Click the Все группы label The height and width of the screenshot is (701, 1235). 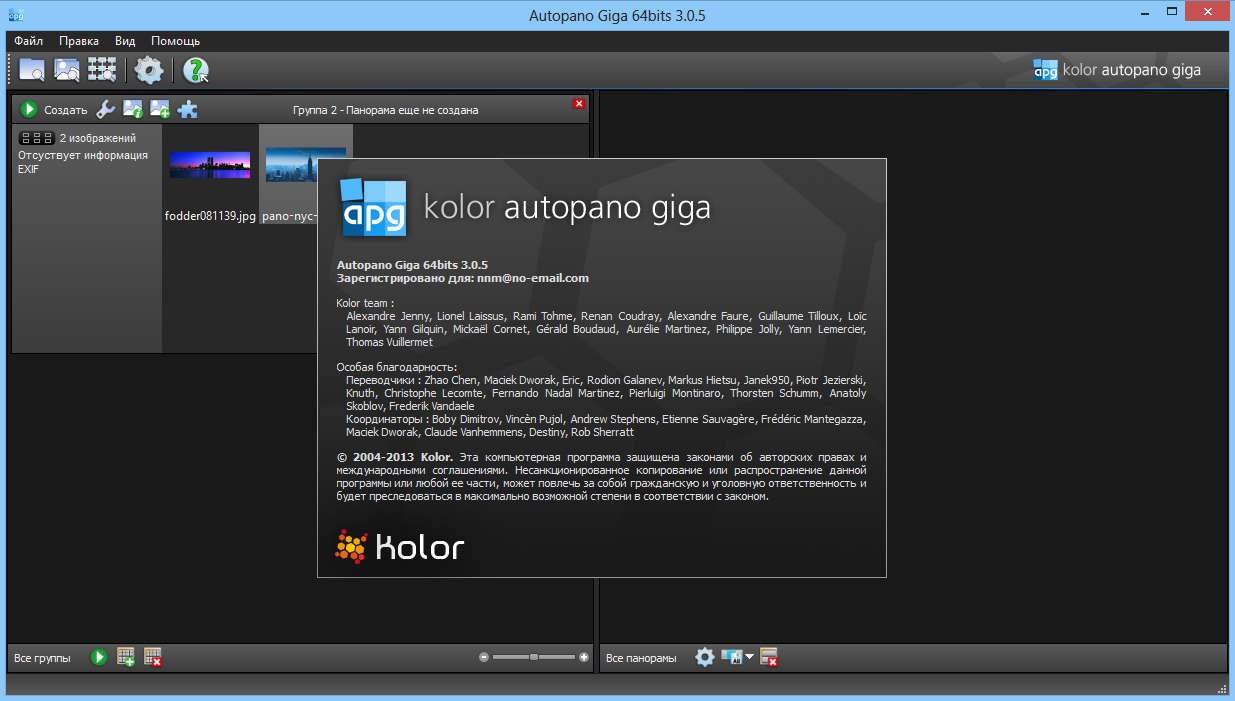click(x=42, y=658)
